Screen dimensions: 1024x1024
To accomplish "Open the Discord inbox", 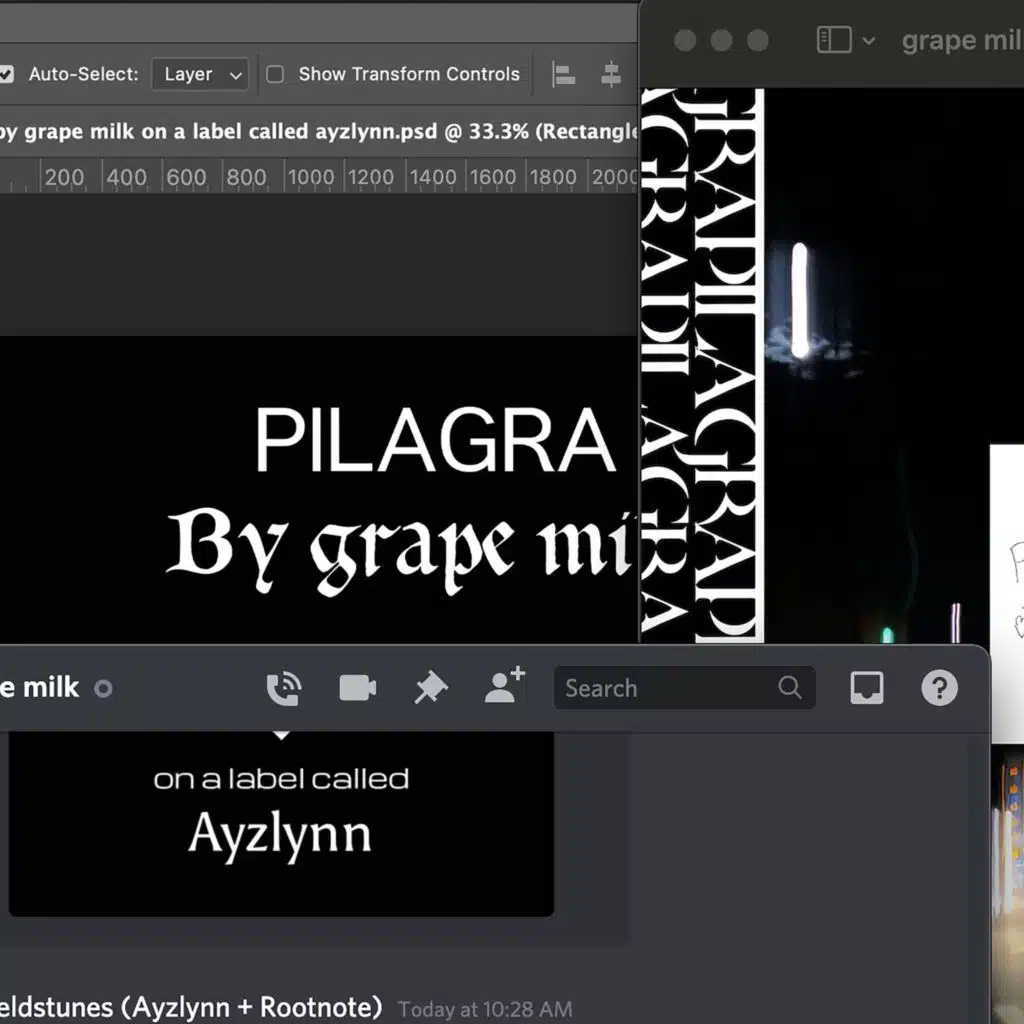I will pos(866,687).
